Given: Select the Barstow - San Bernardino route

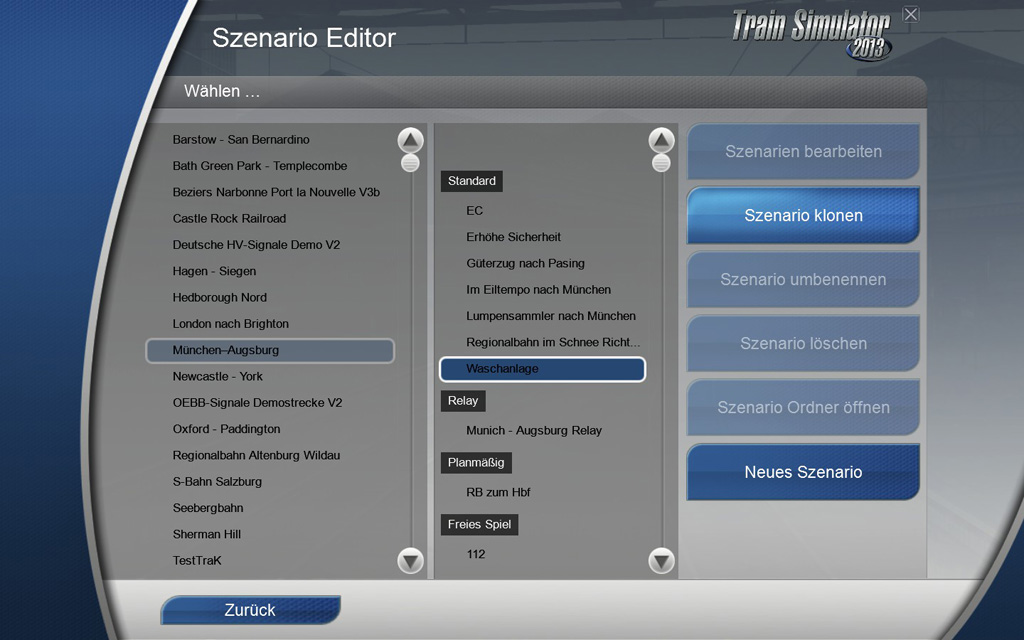Looking at the screenshot, I should (x=241, y=140).
